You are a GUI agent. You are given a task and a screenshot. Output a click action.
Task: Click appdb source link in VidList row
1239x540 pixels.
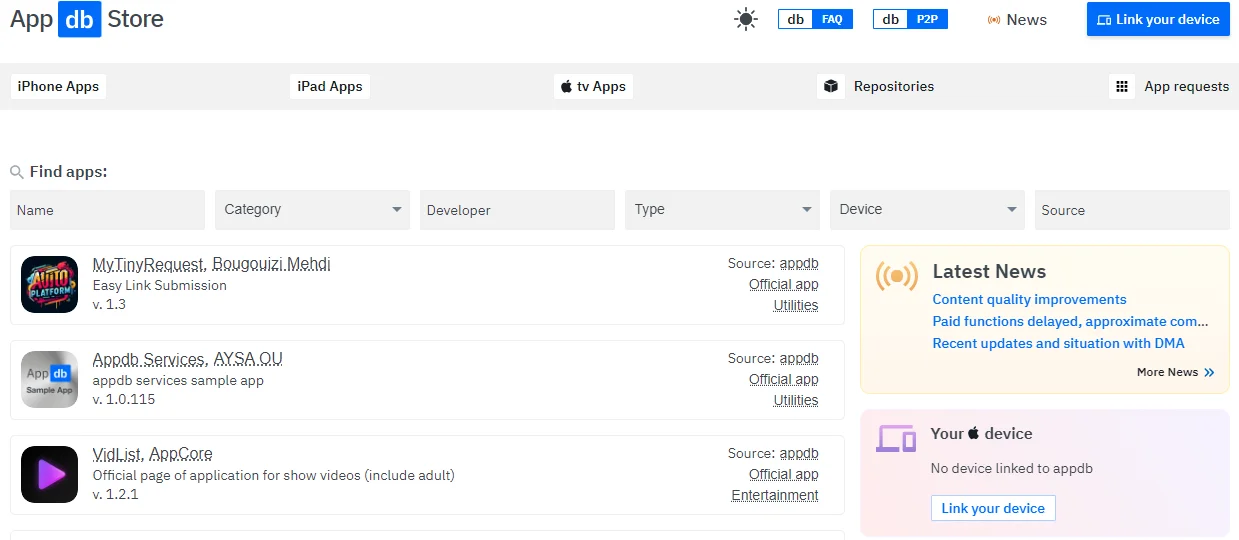(x=799, y=453)
